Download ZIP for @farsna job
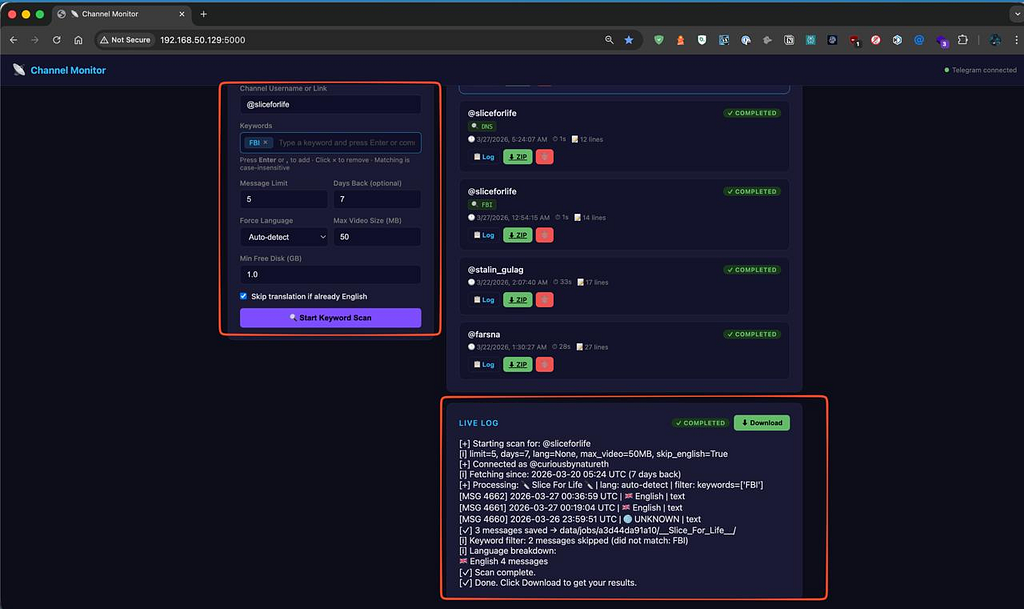Image resolution: width=1024 pixels, height=609 pixels. pos(518,364)
